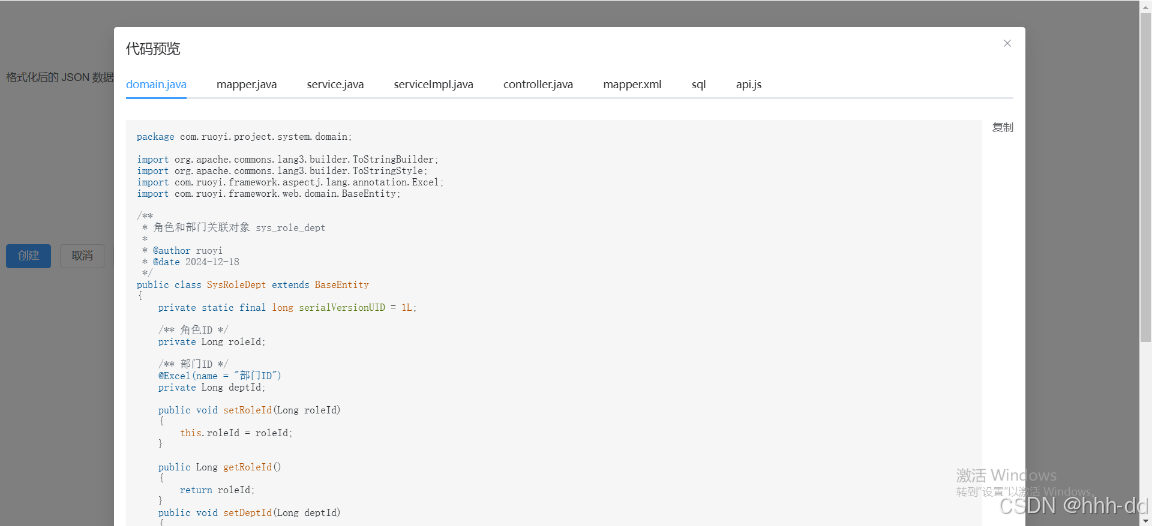Click the 代码预览 dialog title
The image size is (1152, 526).
coord(153,49)
